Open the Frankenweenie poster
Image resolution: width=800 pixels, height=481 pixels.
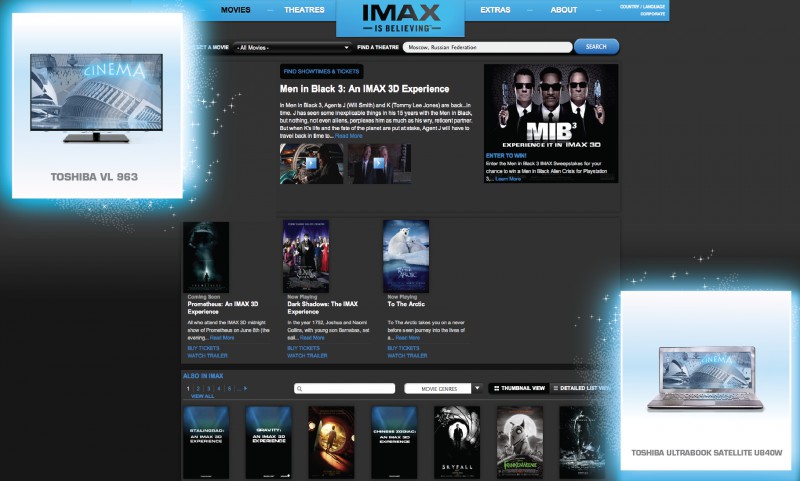pos(520,442)
